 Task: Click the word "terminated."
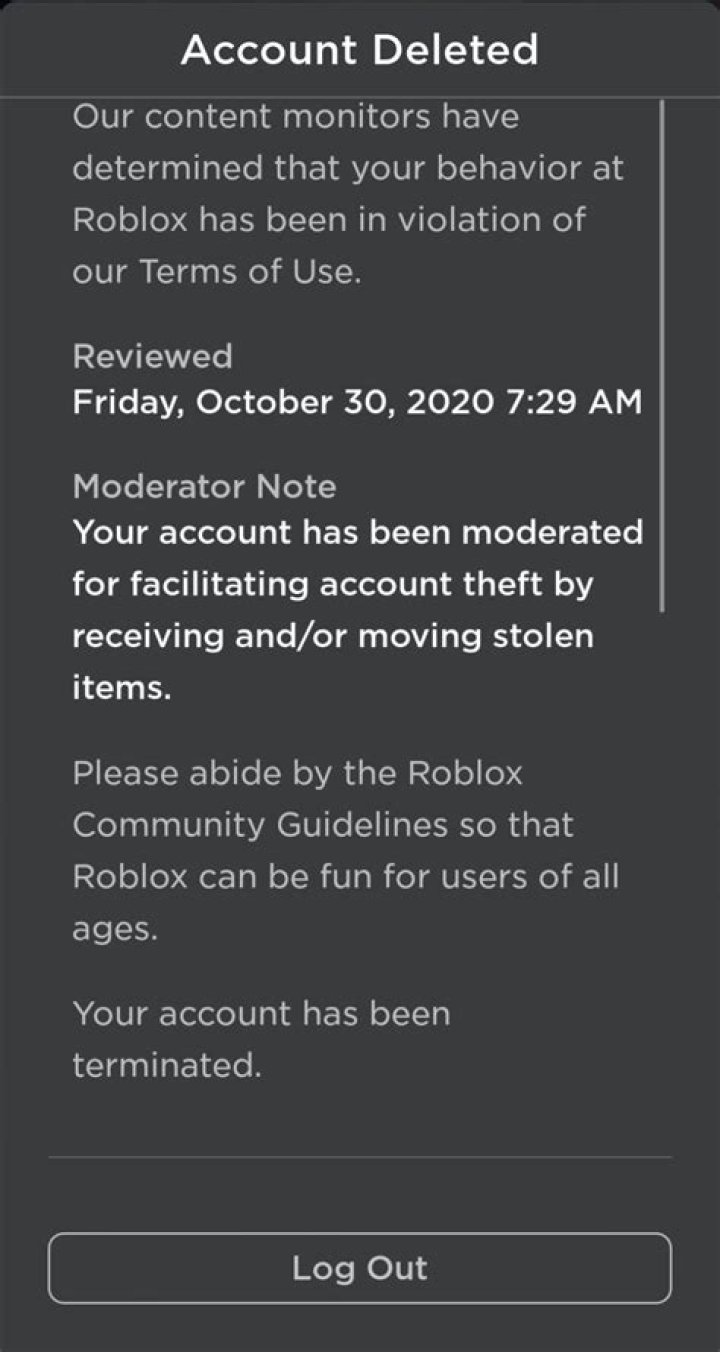coord(166,1066)
